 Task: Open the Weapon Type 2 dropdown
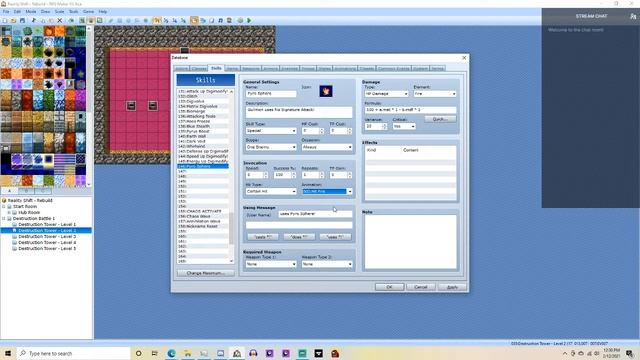327,264
